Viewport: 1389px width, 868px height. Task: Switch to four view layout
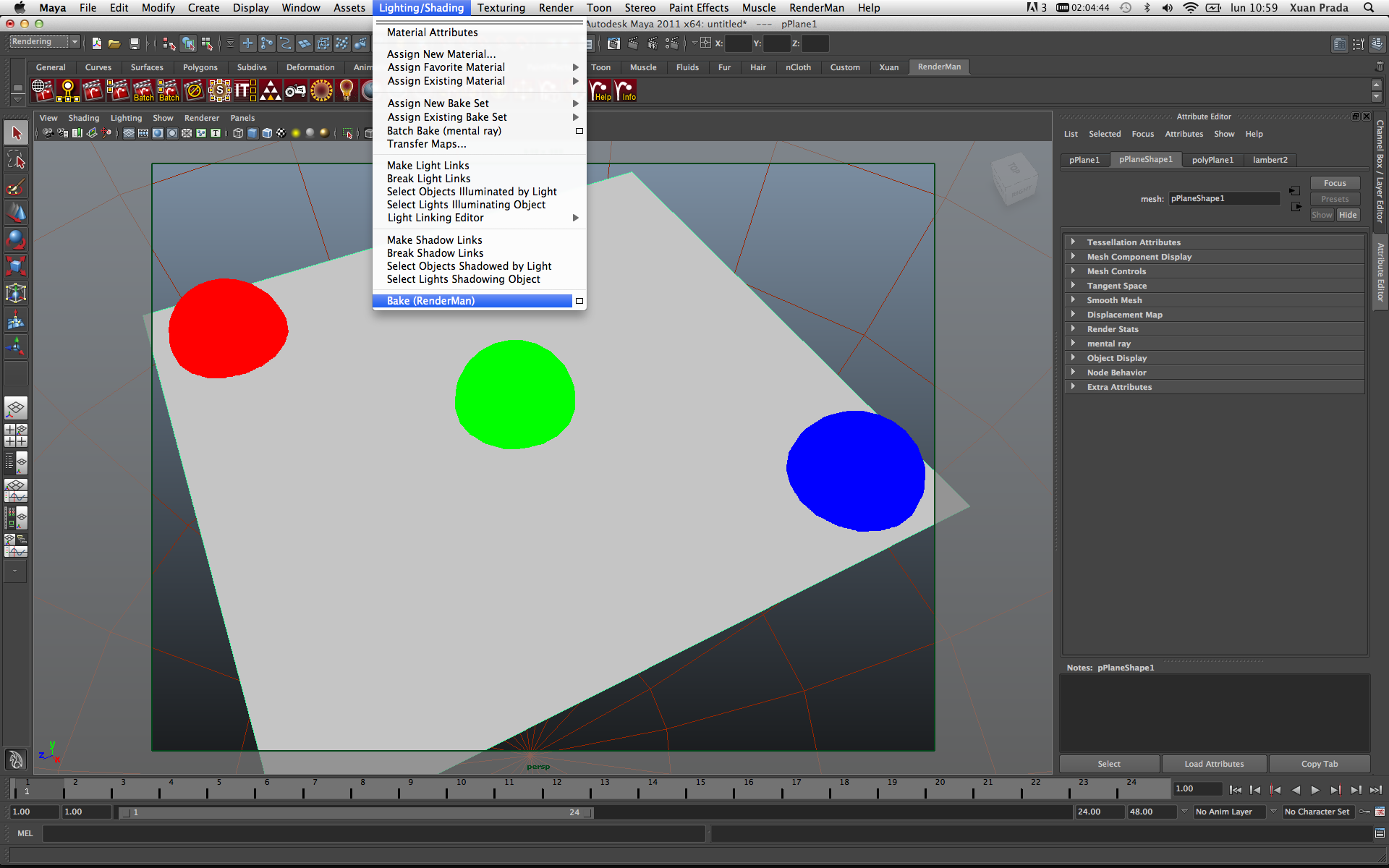tap(16, 435)
